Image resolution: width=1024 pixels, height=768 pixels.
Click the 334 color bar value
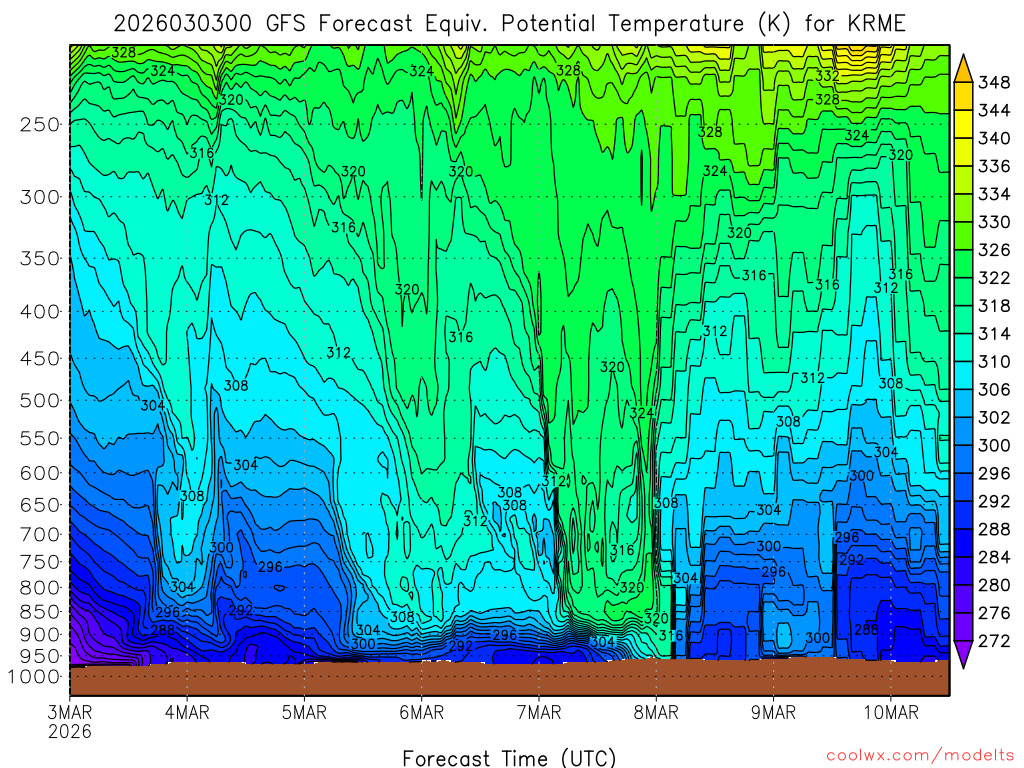pos(994,194)
